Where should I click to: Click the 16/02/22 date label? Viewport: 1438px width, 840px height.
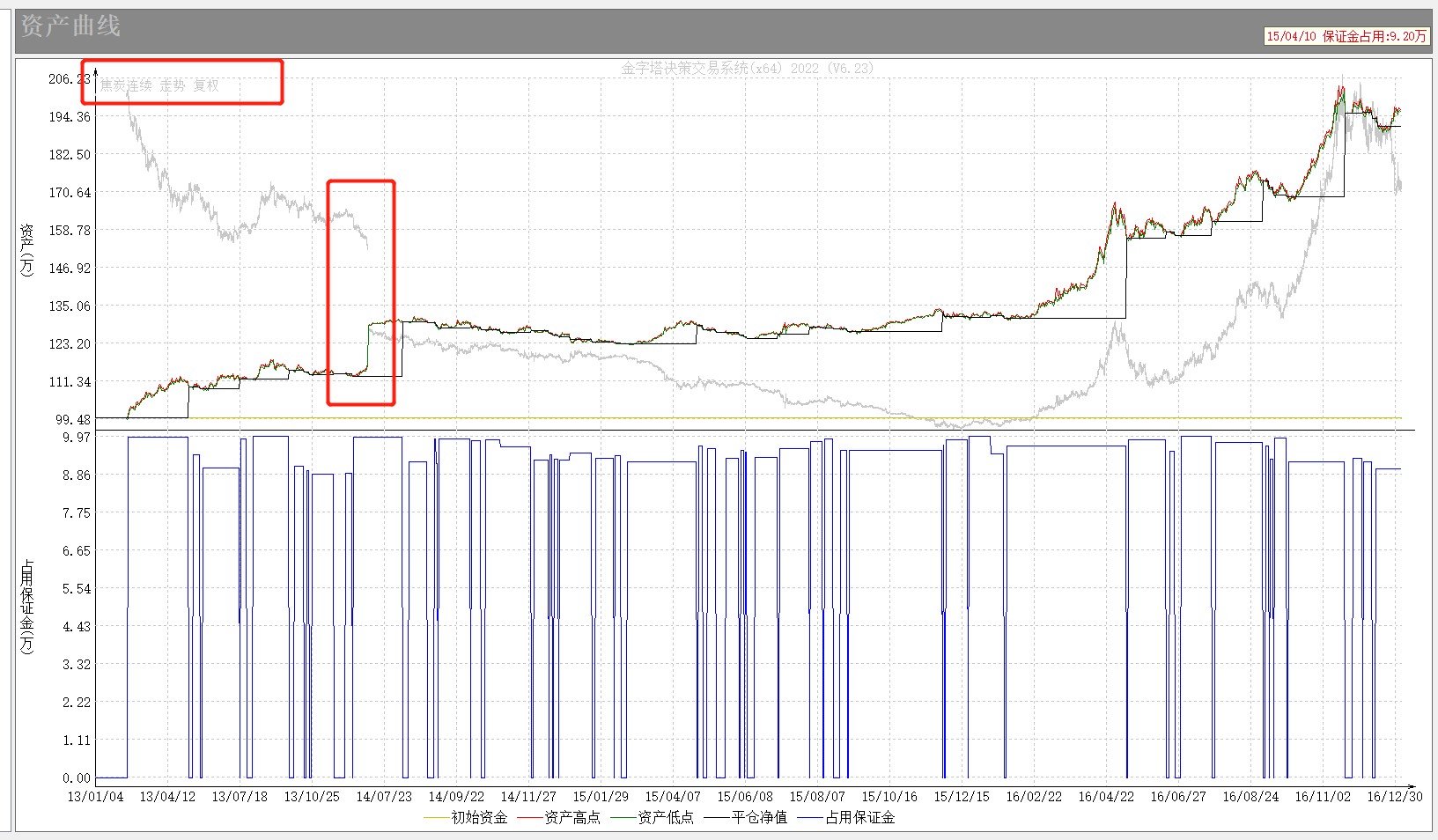point(1034,797)
